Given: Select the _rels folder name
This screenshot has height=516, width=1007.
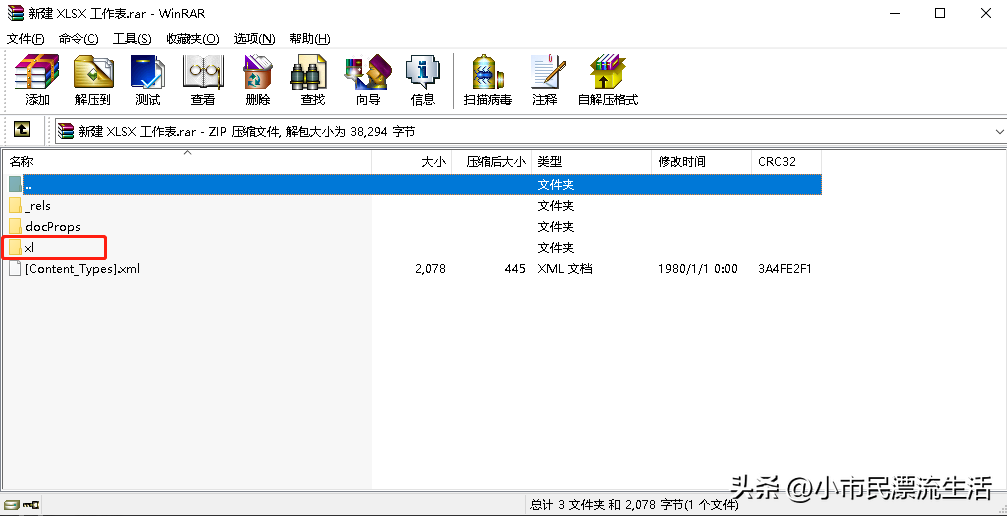Looking at the screenshot, I should pyautogui.click(x=38, y=206).
